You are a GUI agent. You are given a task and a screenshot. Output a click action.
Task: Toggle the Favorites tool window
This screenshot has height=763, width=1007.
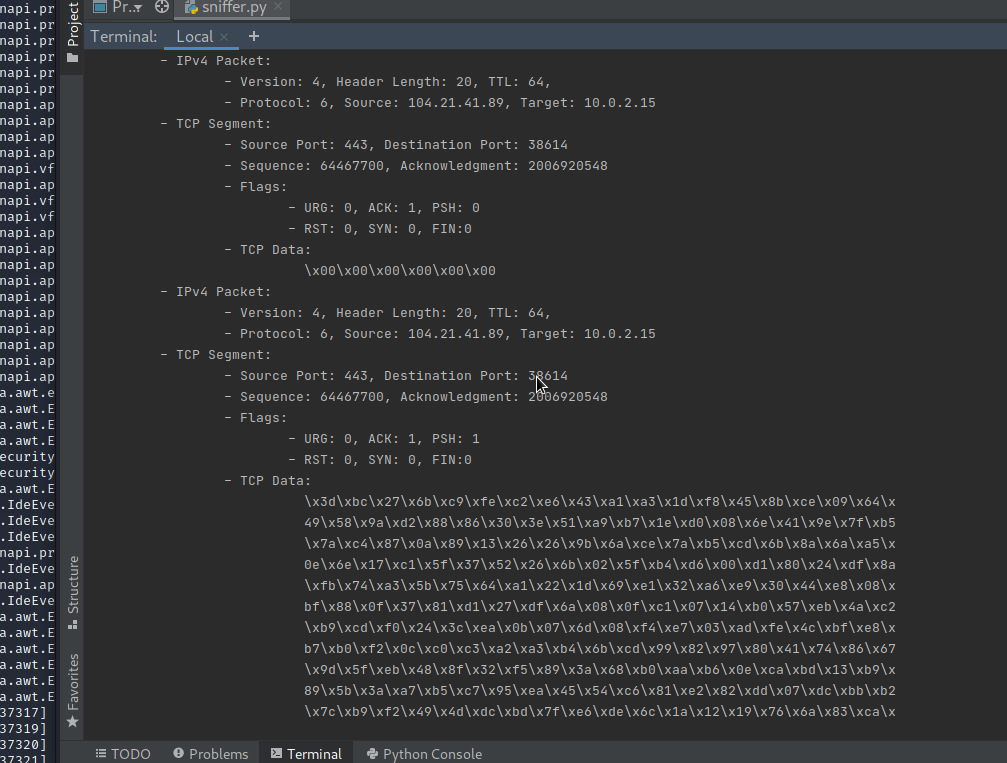[x=73, y=690]
